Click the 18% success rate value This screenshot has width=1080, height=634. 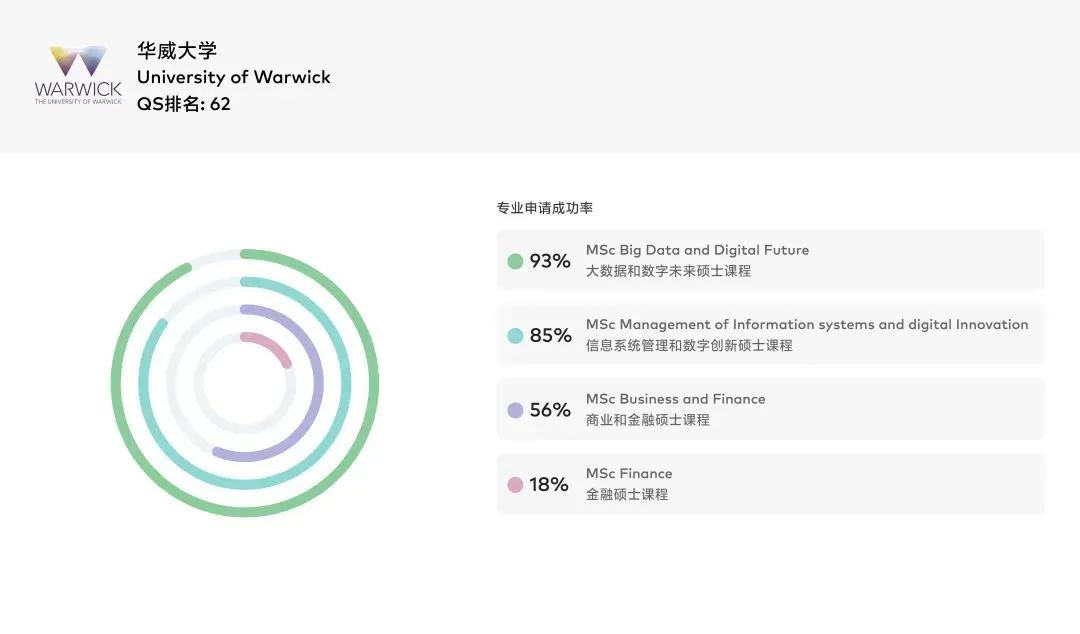click(549, 485)
